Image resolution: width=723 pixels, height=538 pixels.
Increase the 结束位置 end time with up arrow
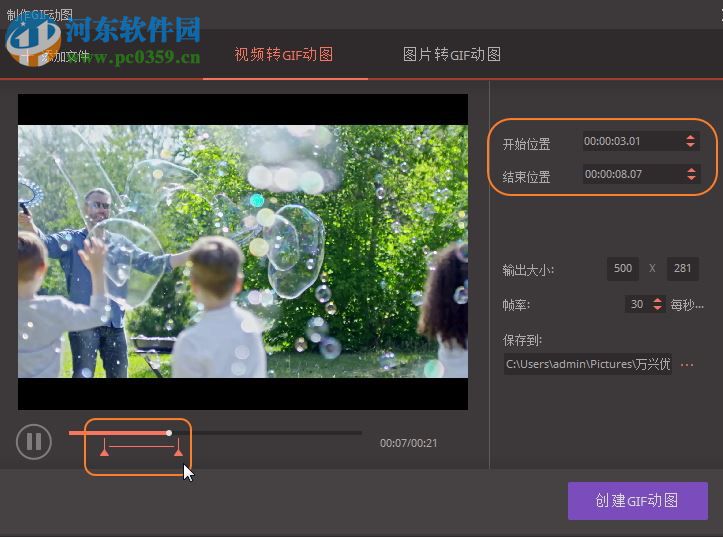[x=691, y=171]
